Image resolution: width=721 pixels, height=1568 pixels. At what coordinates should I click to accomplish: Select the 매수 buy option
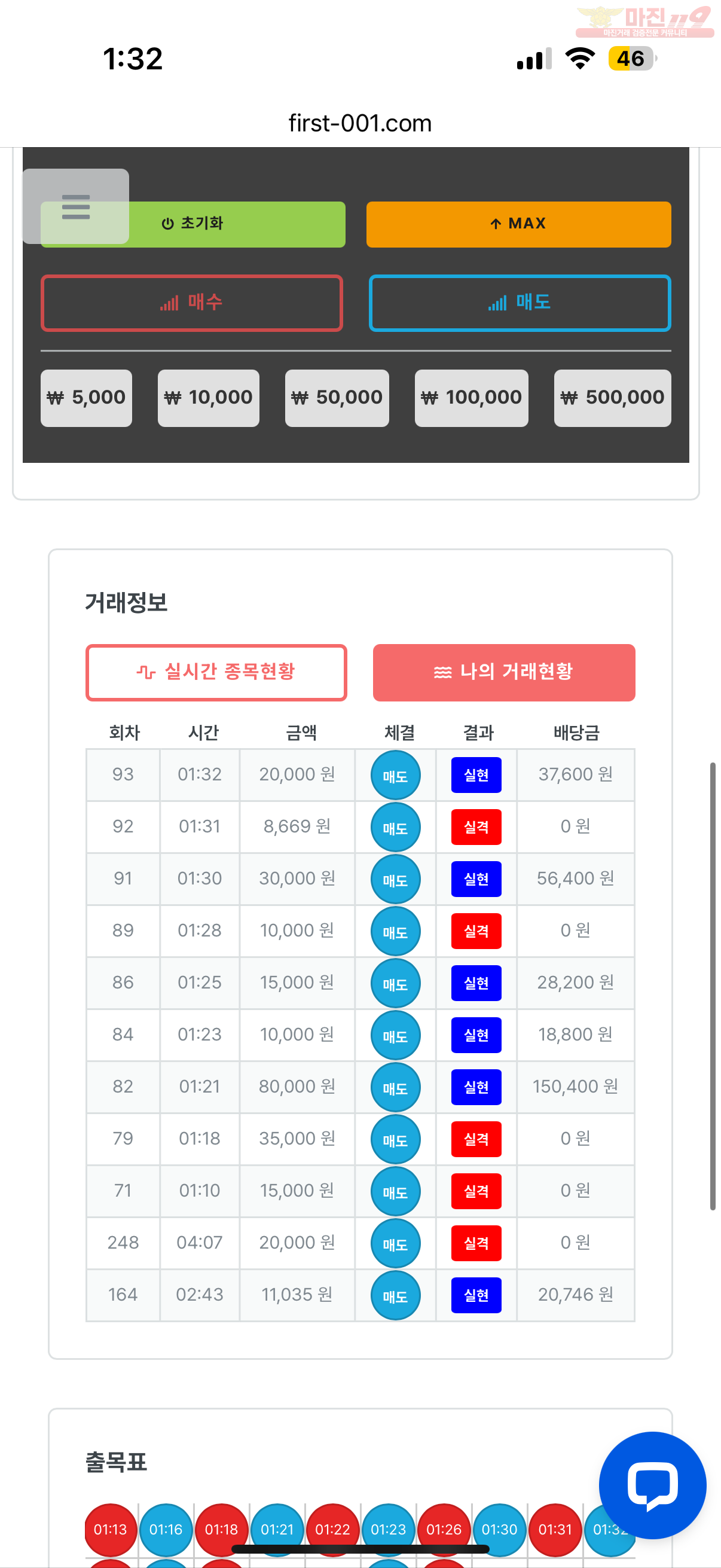[x=192, y=303]
